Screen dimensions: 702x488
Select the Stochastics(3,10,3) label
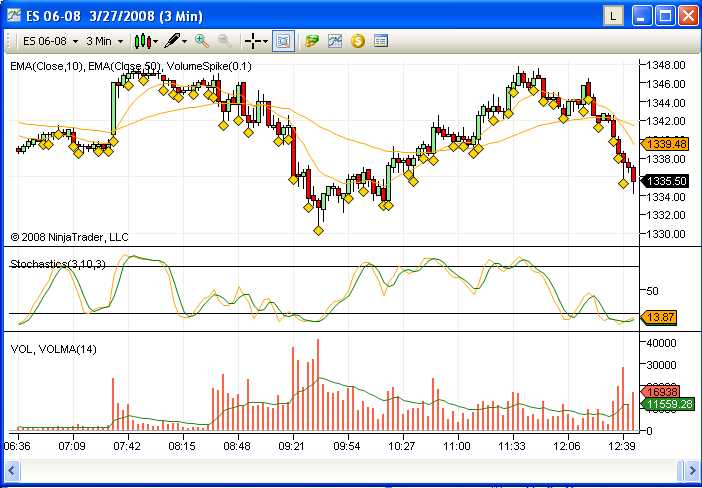[58, 264]
